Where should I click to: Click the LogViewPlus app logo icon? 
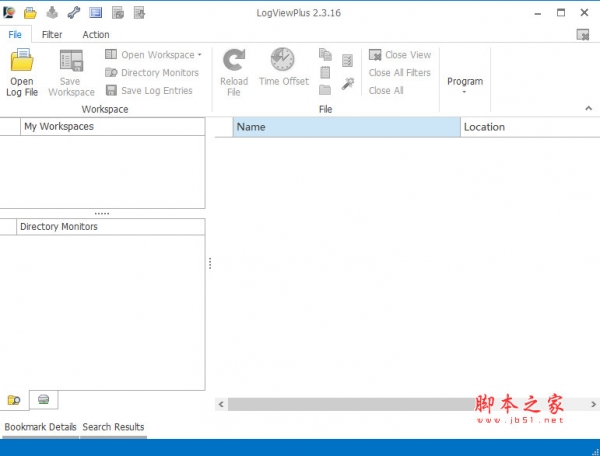click(x=9, y=13)
